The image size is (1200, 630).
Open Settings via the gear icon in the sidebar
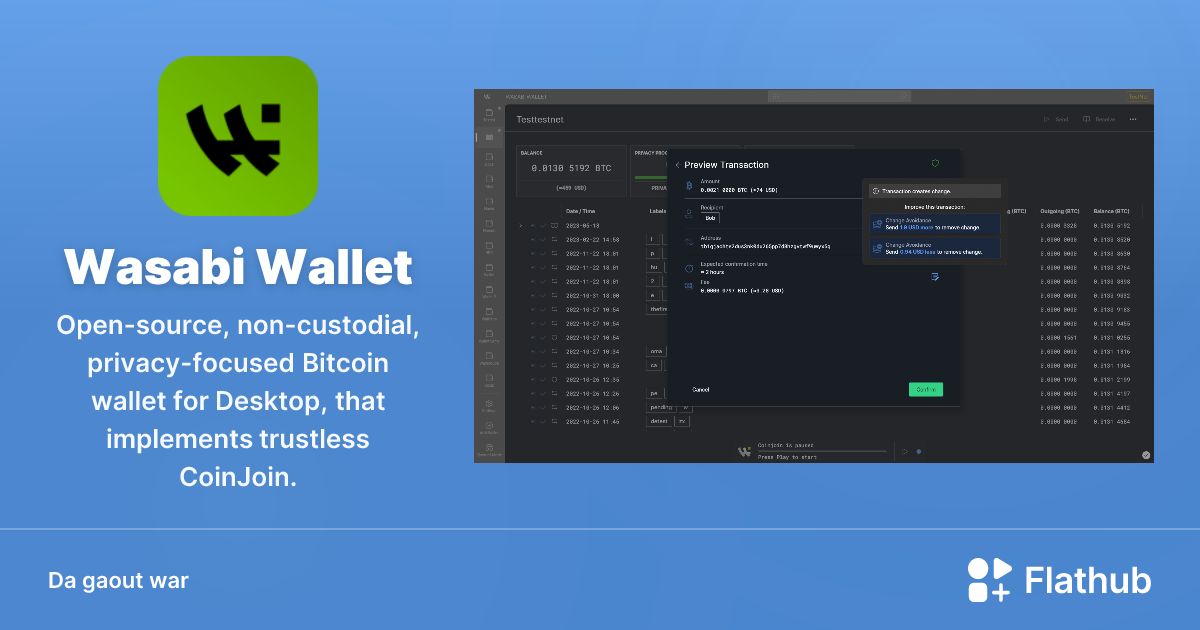(489, 404)
